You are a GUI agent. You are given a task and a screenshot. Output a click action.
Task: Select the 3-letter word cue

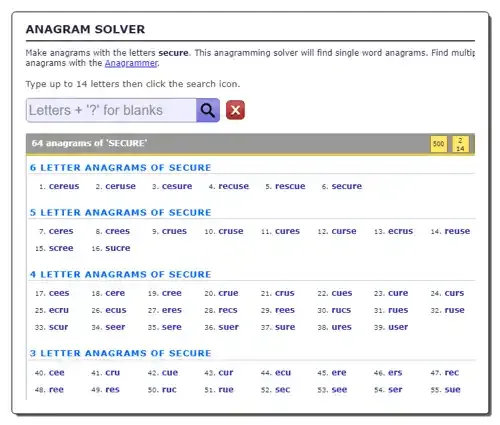(170, 372)
